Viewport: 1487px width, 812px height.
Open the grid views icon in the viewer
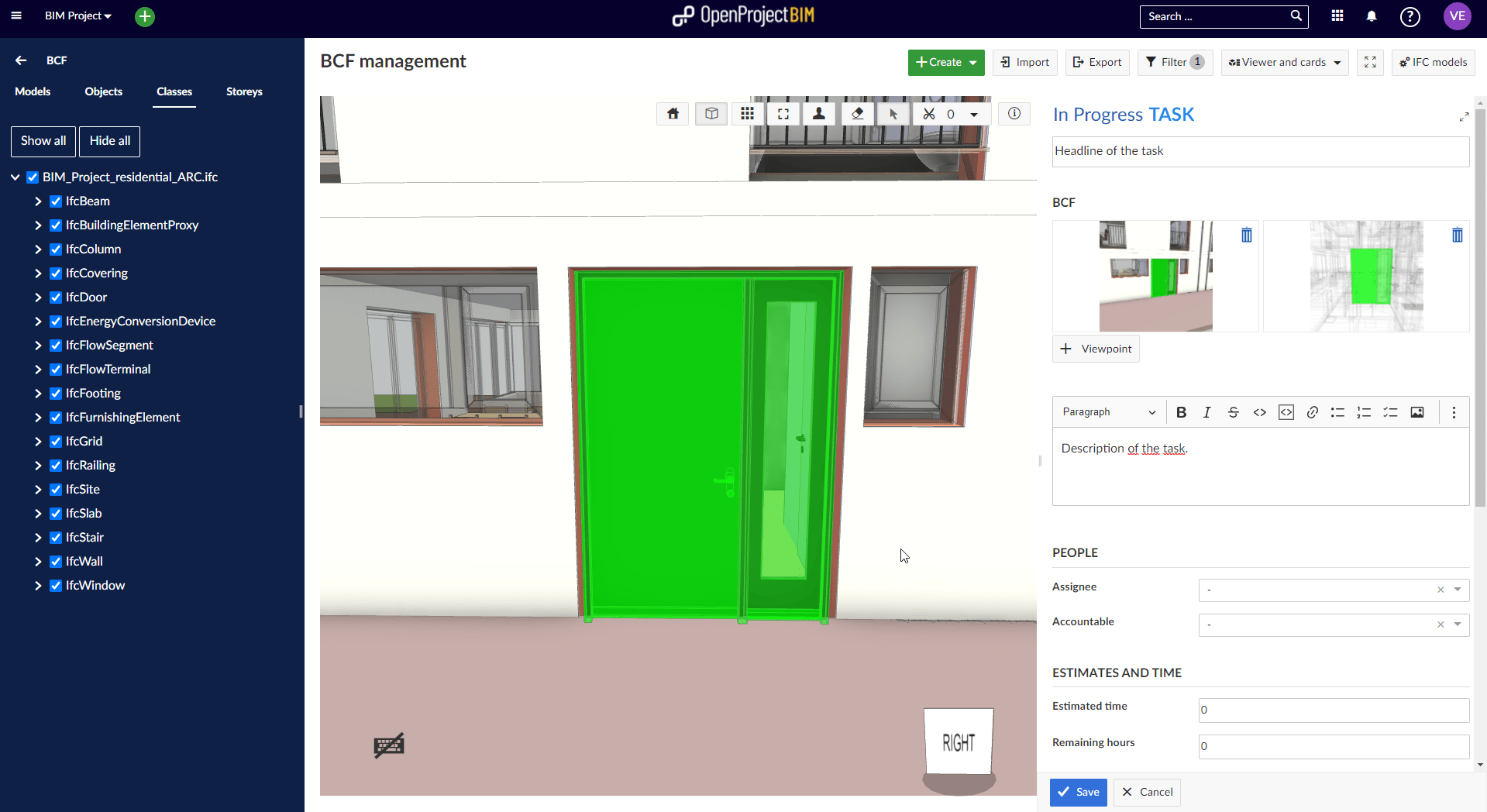coord(747,113)
